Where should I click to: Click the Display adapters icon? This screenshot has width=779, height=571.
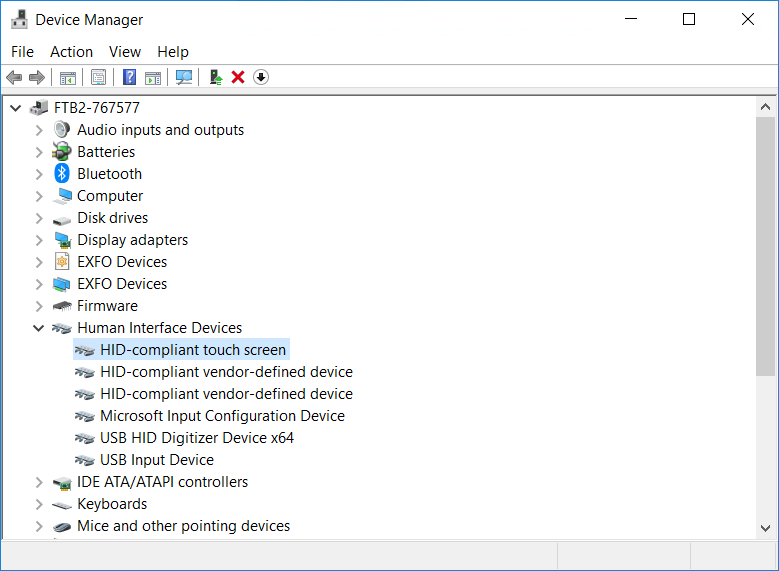point(63,240)
